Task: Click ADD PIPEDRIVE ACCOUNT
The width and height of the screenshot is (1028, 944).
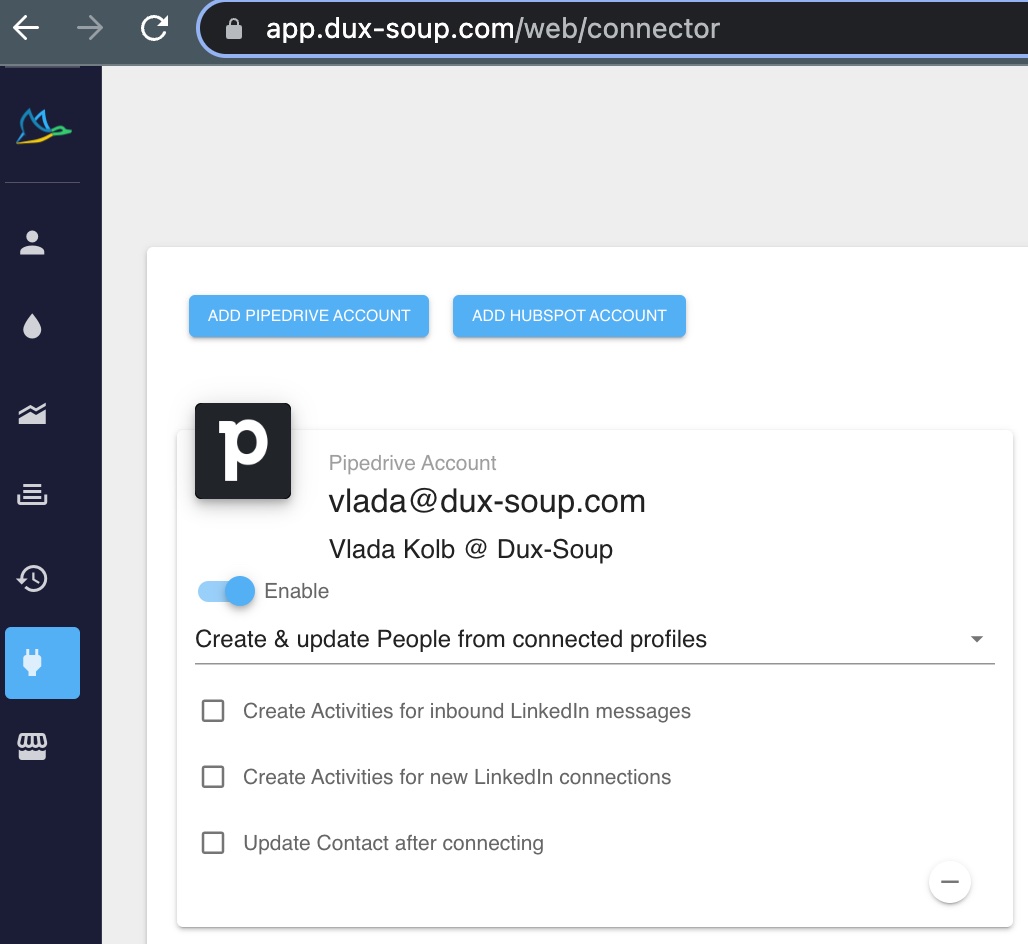Action: point(308,315)
